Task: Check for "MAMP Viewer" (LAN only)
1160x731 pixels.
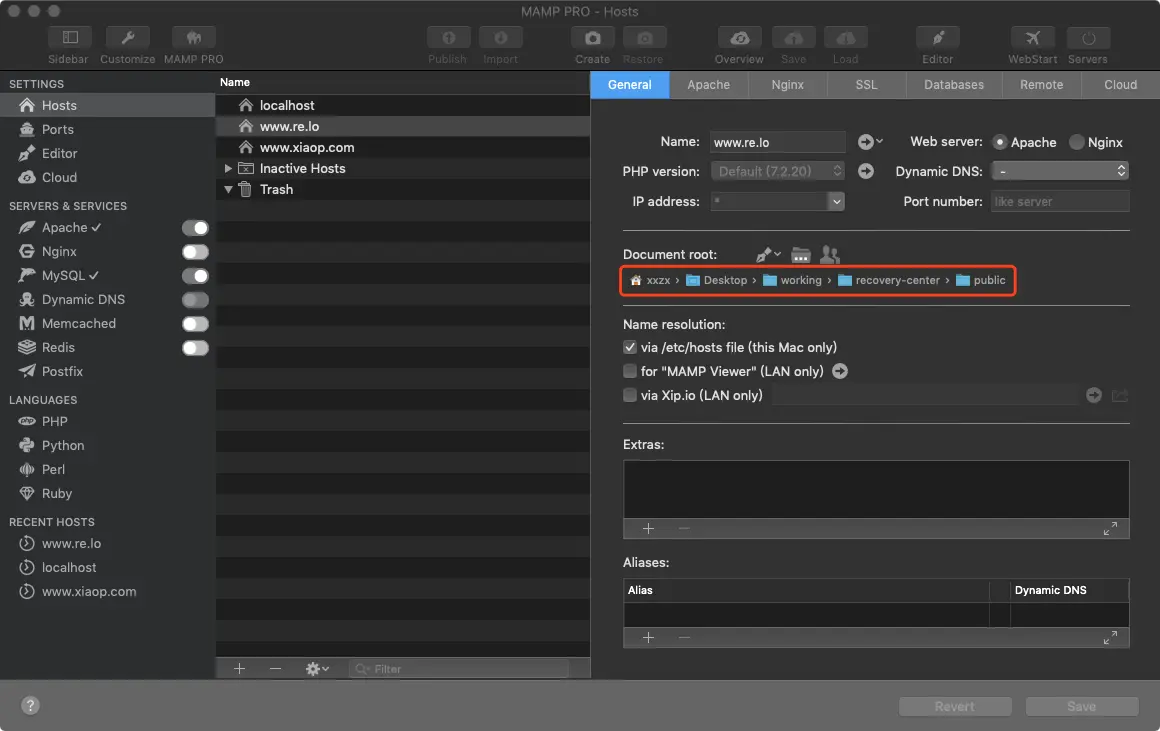Action: pyautogui.click(x=630, y=371)
